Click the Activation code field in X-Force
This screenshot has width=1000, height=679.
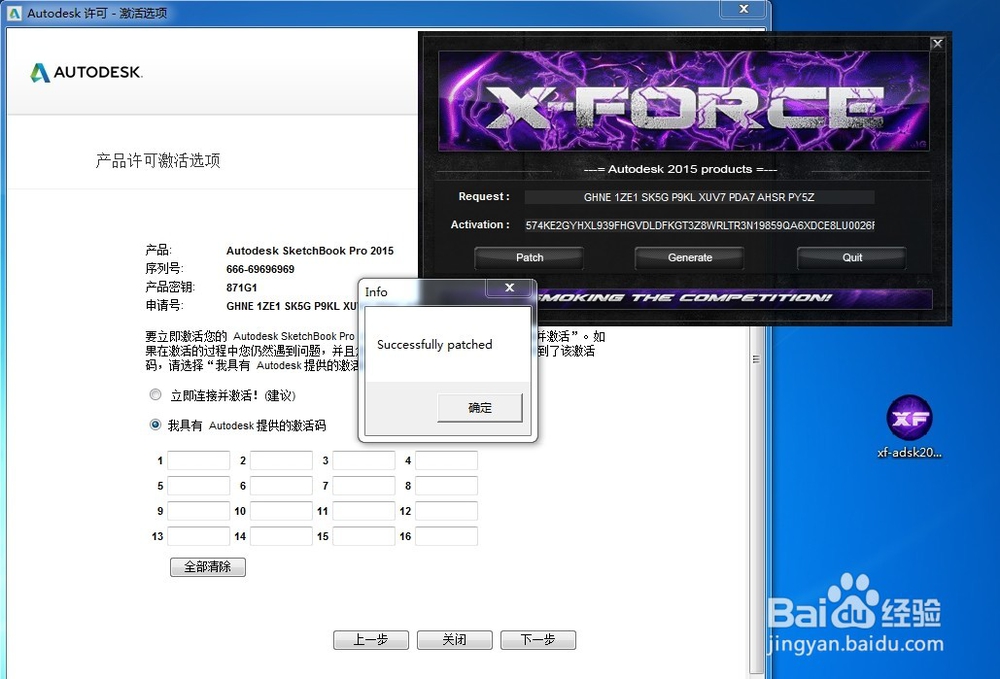click(699, 225)
